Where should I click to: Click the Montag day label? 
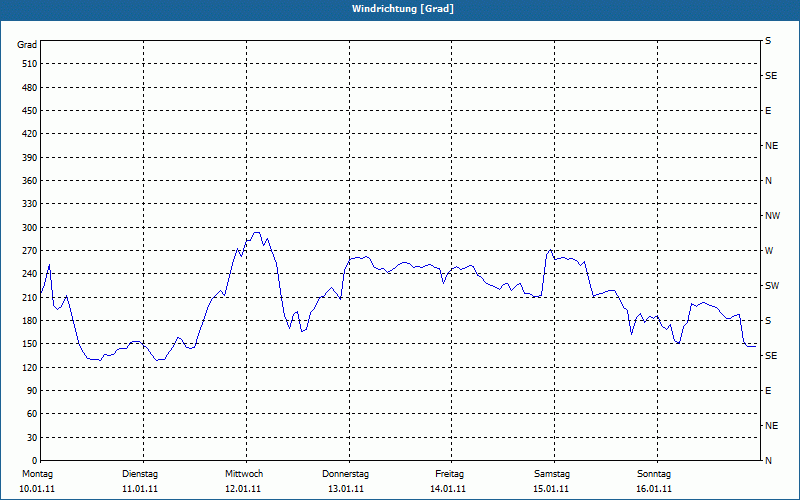click(37, 474)
